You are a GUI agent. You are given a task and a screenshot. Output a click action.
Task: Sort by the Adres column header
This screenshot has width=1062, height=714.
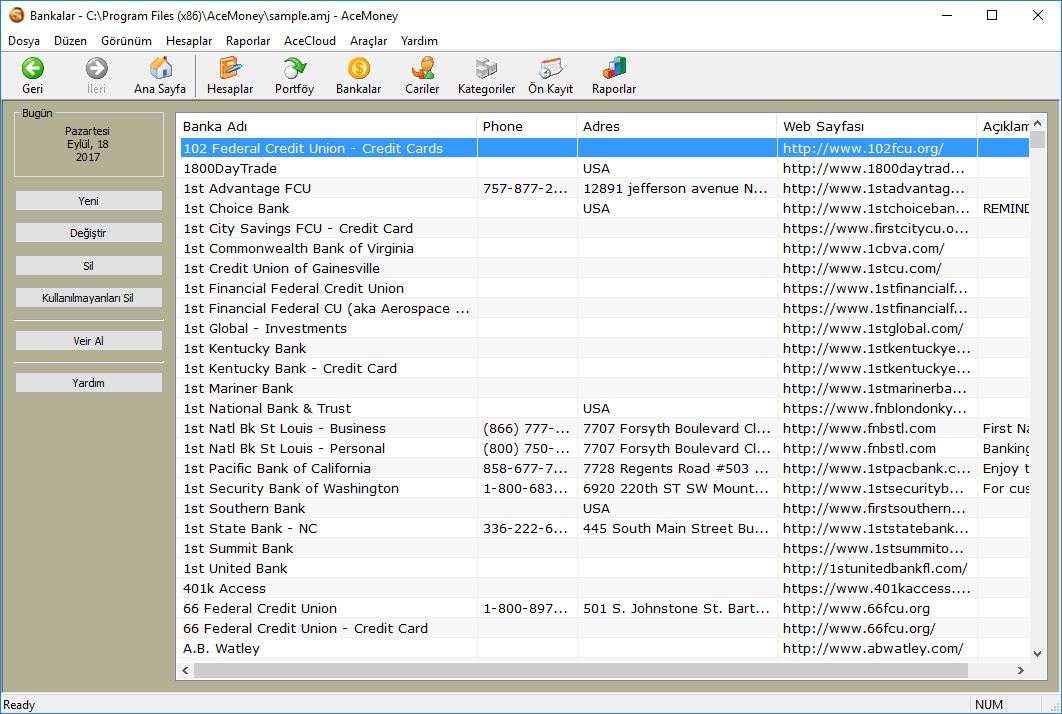[677, 126]
